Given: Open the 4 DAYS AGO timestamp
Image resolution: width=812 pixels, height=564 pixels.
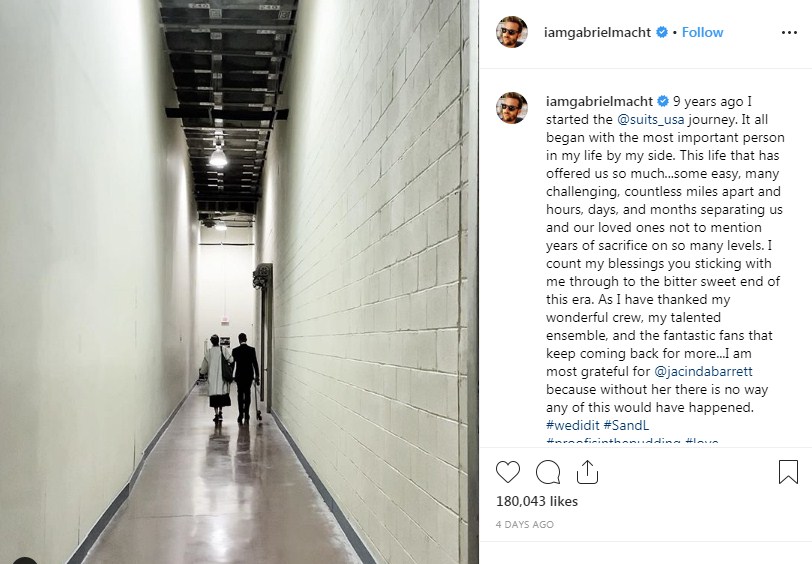Looking at the screenshot, I should 525,525.
